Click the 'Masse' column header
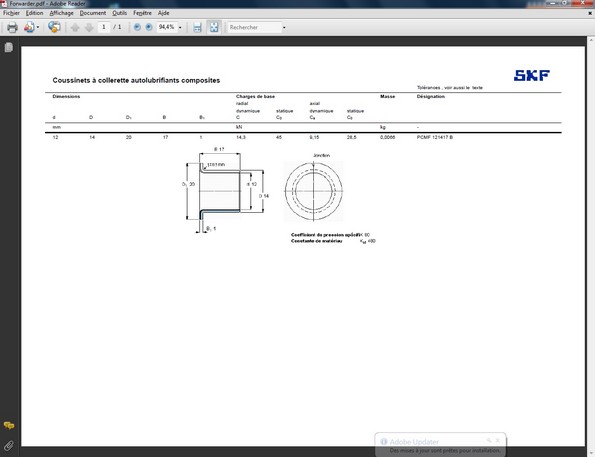 coord(387,96)
